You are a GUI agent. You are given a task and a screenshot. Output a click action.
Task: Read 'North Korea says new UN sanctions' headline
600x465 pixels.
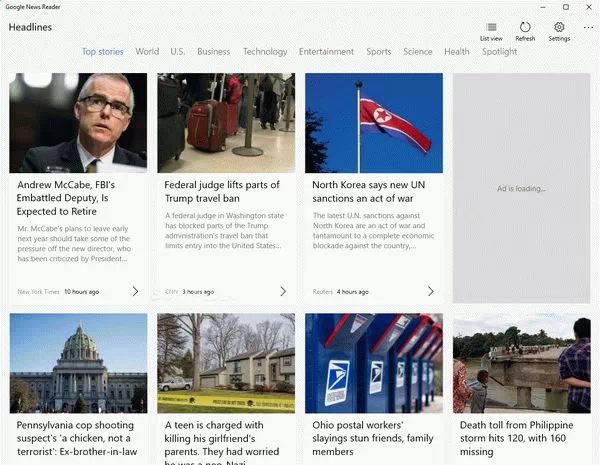(x=368, y=191)
